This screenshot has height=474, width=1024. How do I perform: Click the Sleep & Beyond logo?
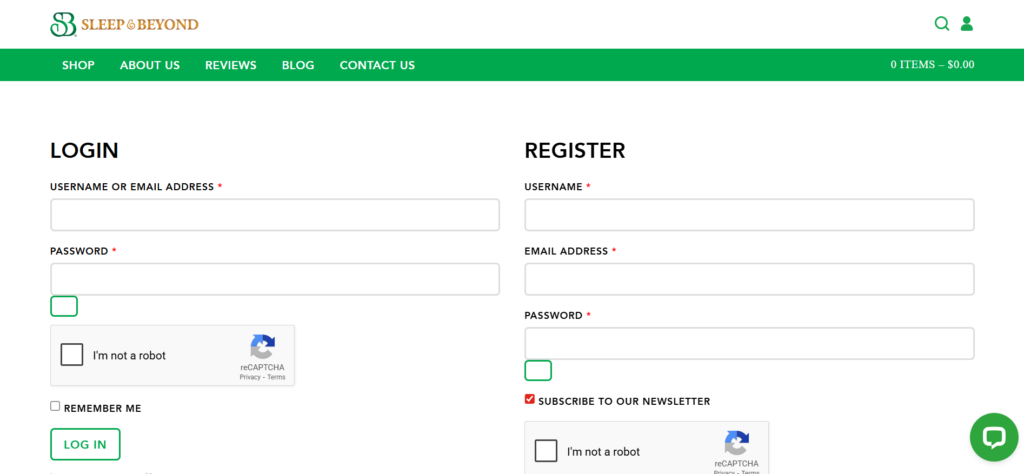tap(124, 24)
